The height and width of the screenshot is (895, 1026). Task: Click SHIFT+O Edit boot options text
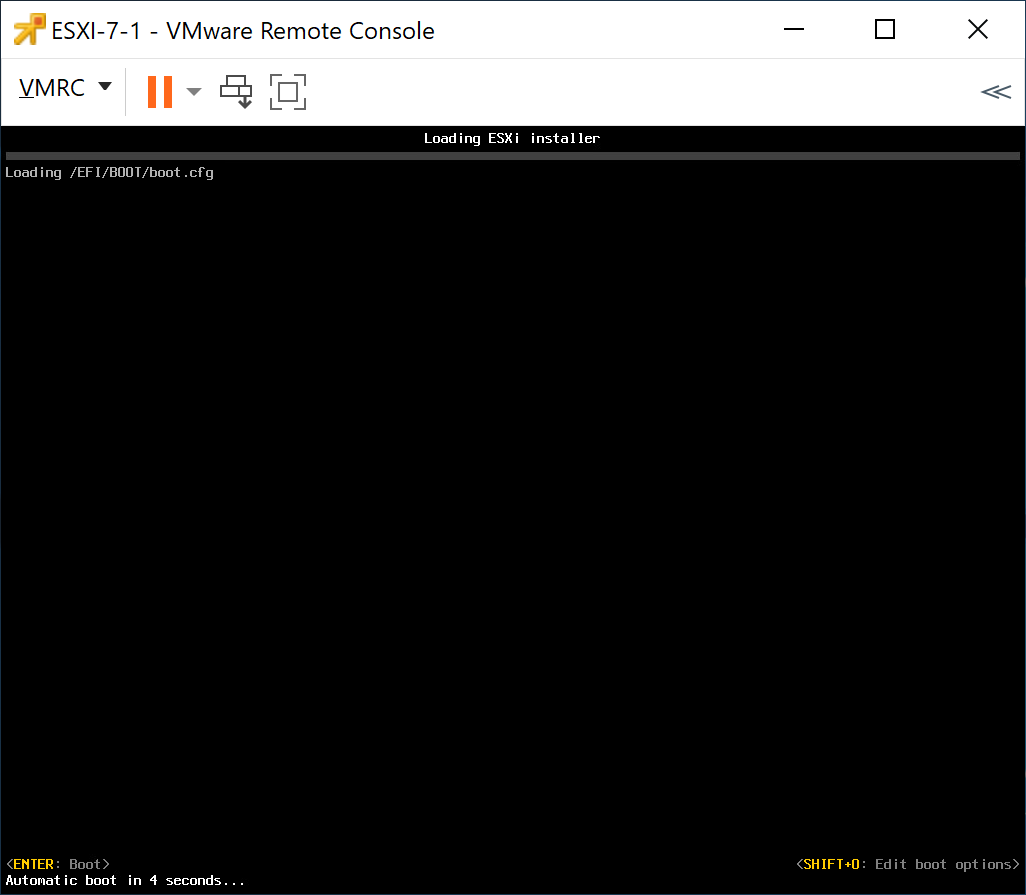(910, 863)
